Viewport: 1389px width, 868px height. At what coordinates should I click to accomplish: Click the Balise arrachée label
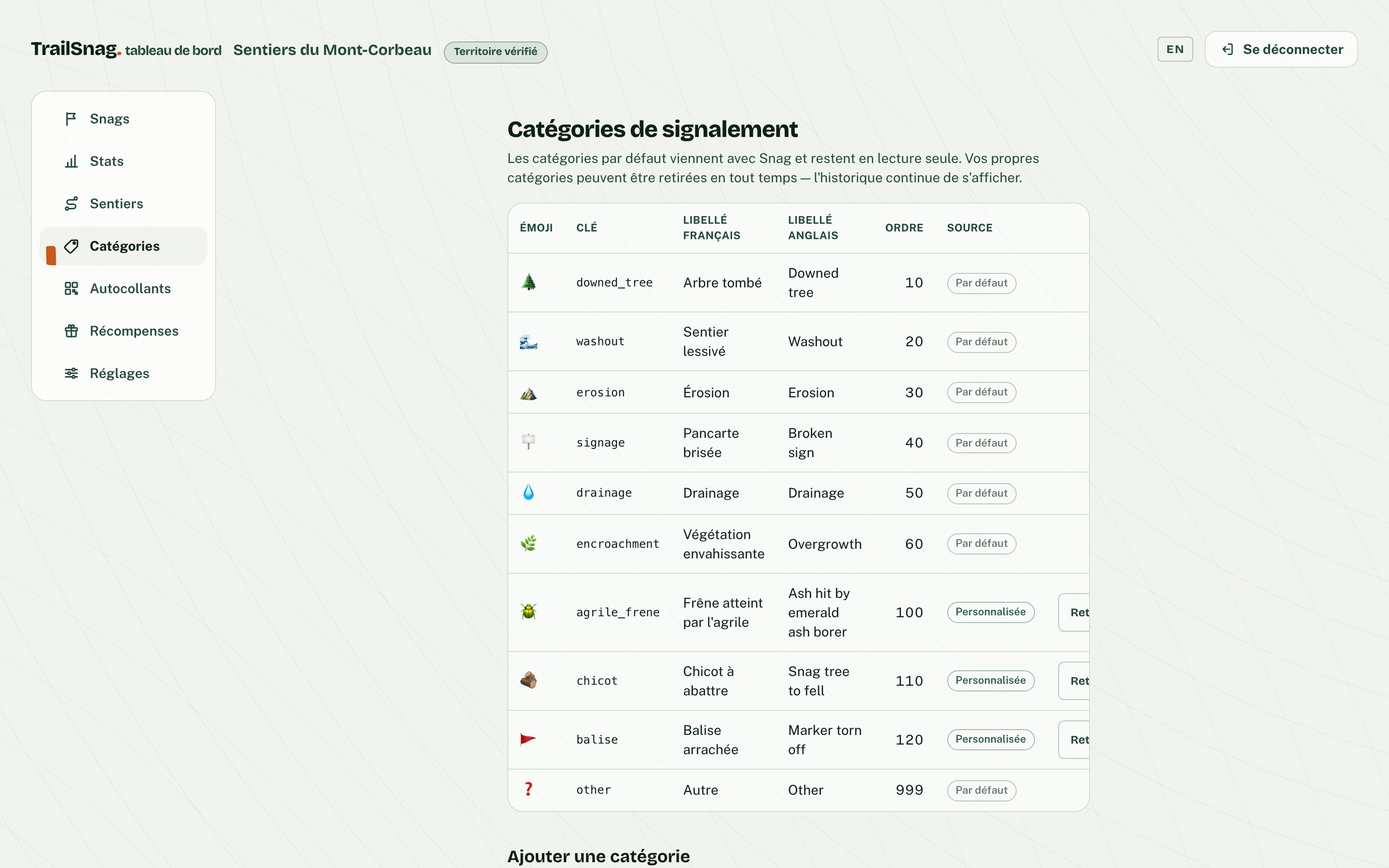click(x=710, y=740)
